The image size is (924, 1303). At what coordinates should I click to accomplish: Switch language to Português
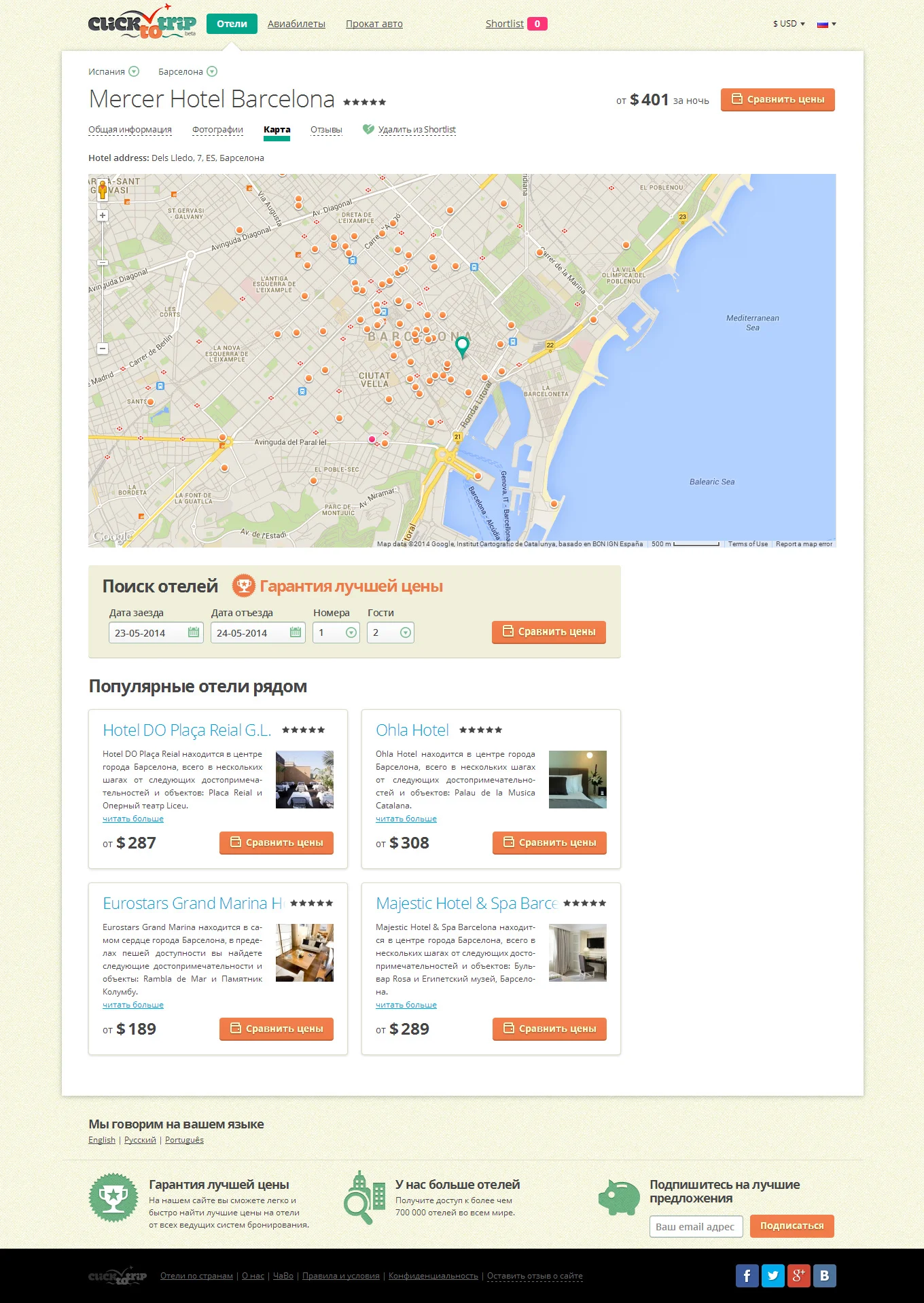(x=184, y=1140)
